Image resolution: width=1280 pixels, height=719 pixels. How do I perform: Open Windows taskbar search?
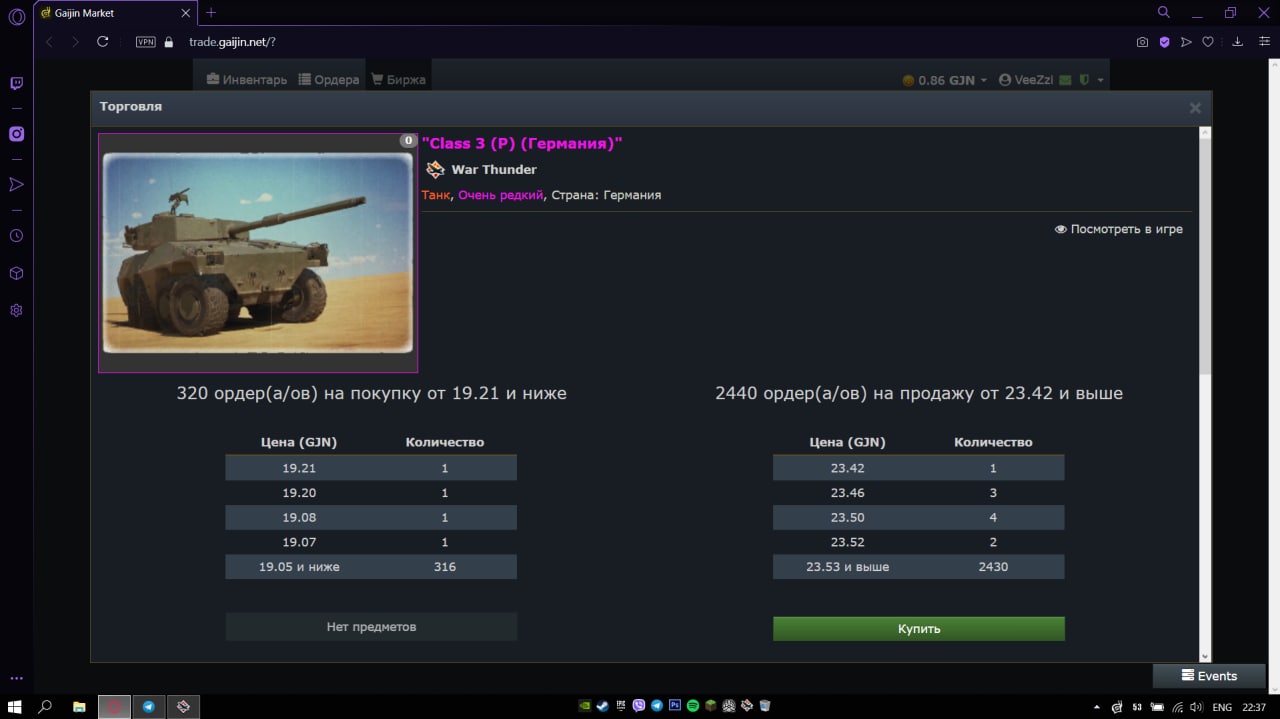pos(45,706)
